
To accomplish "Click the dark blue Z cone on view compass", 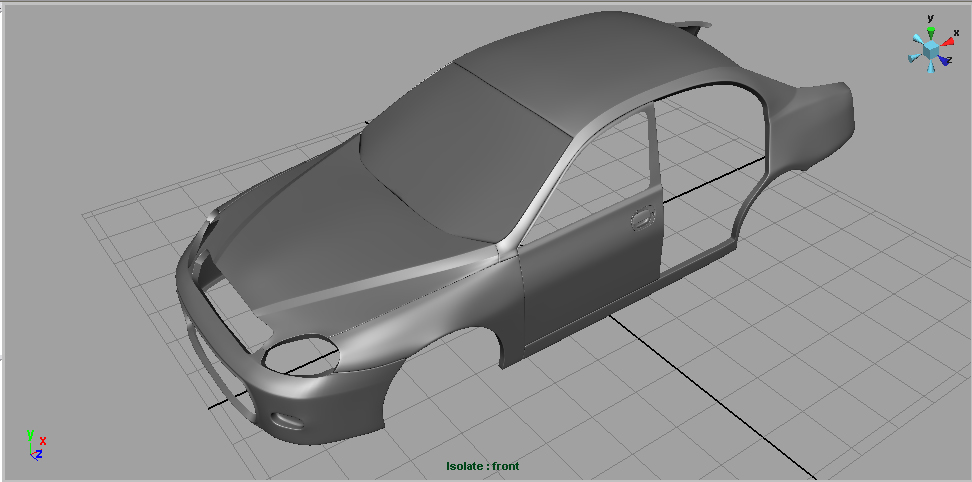I will pyautogui.click(x=944, y=60).
